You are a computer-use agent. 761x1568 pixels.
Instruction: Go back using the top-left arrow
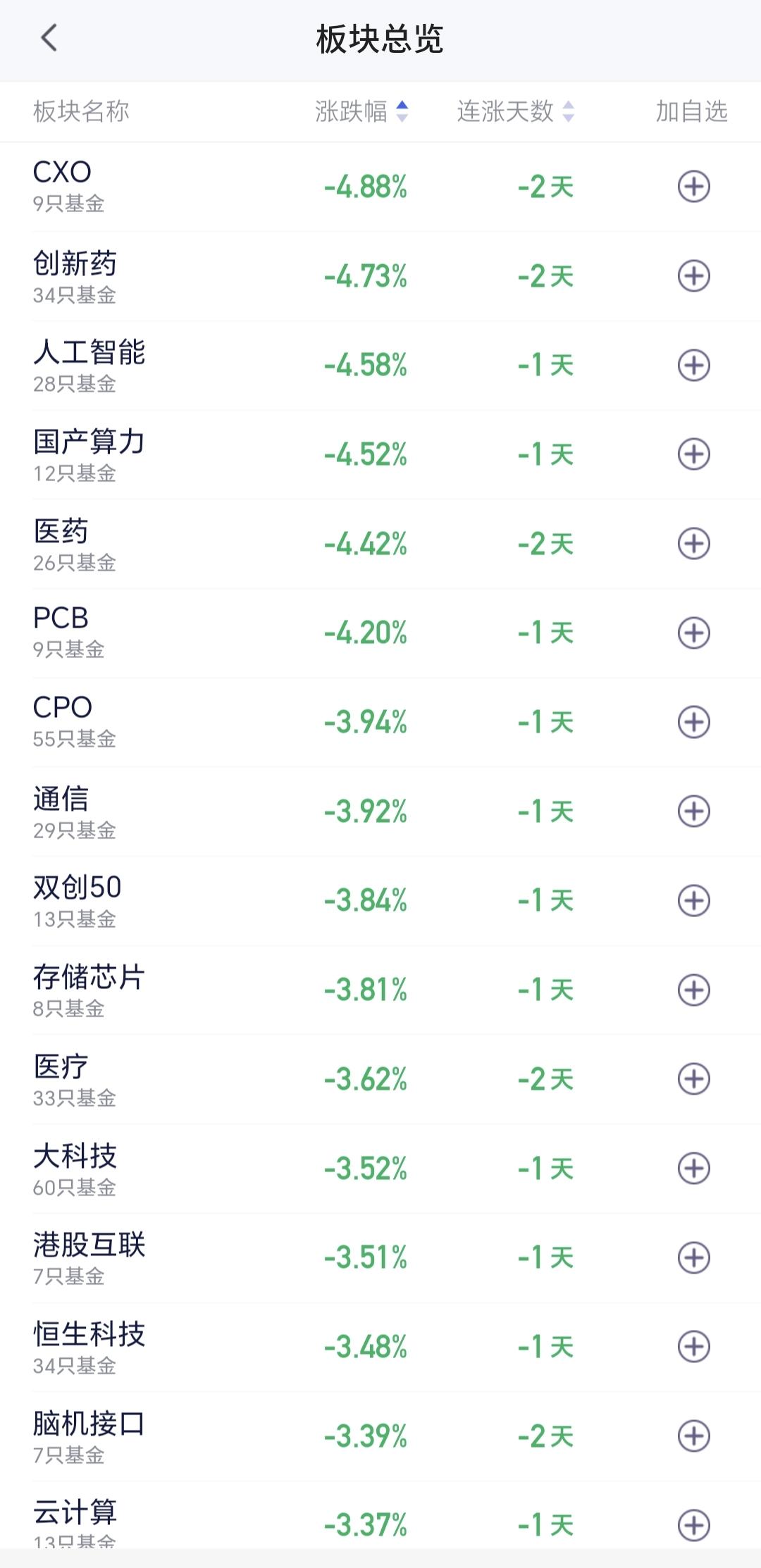click(x=49, y=39)
